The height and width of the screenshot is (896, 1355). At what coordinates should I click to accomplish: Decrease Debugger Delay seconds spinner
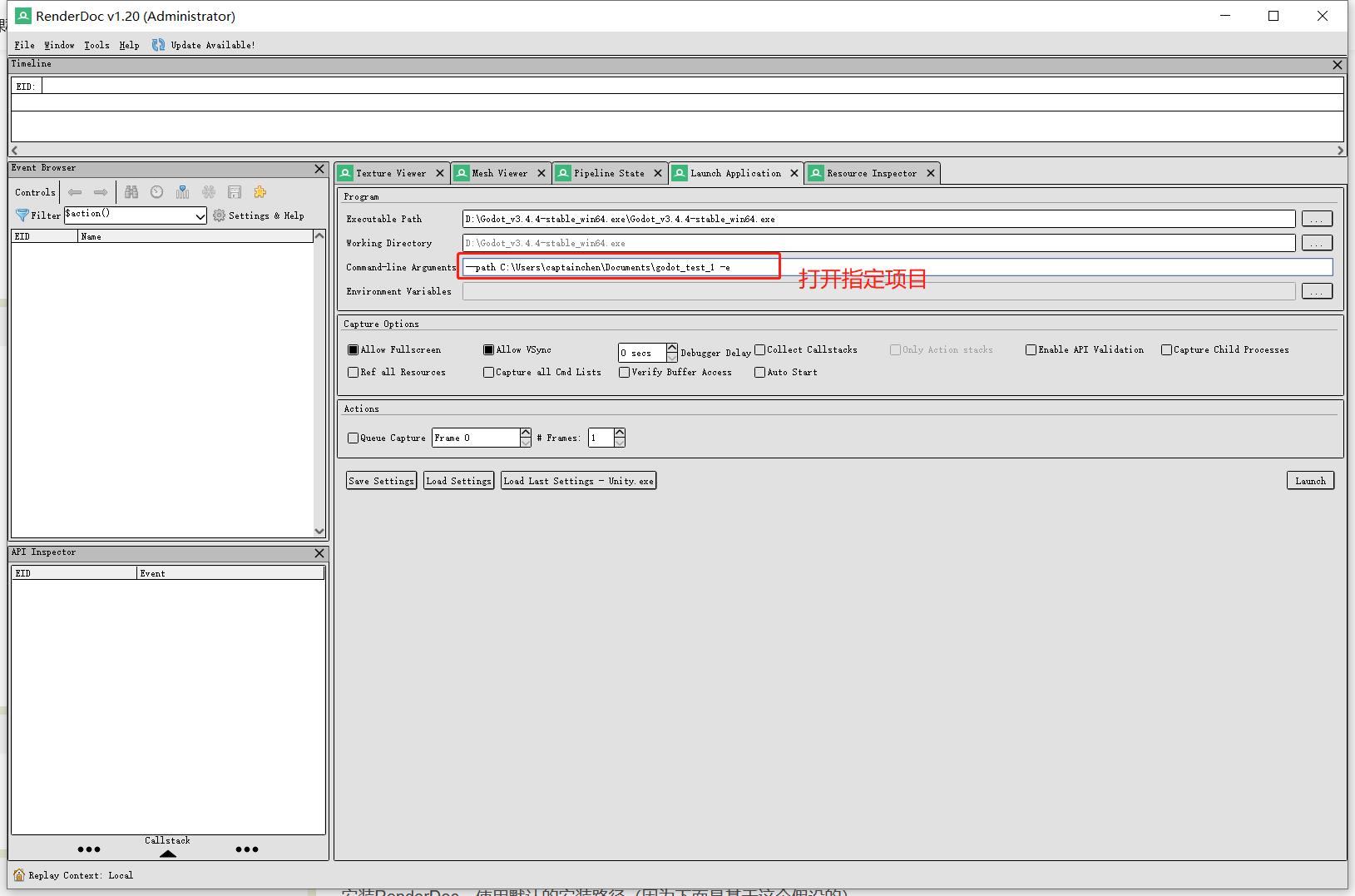tap(672, 358)
